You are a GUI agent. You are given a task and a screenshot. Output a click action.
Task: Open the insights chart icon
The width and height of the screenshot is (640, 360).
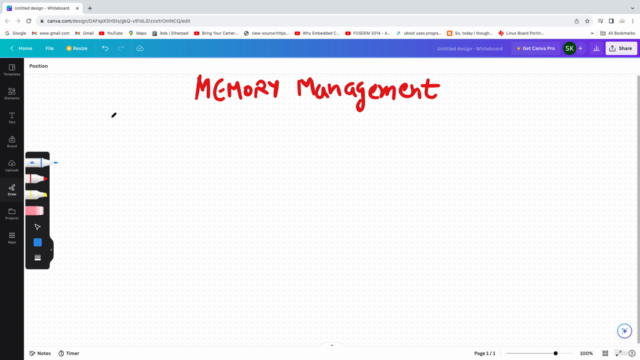pos(596,48)
